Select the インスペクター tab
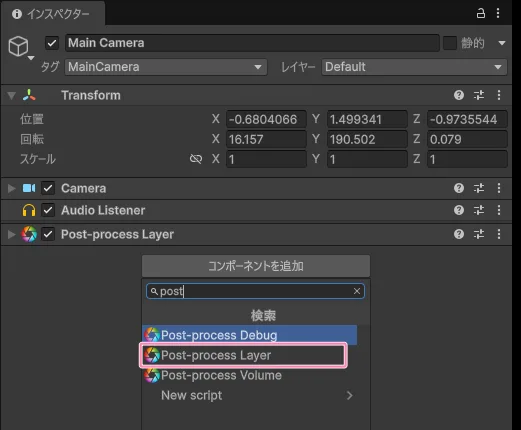521x430 pixels. [x=53, y=14]
